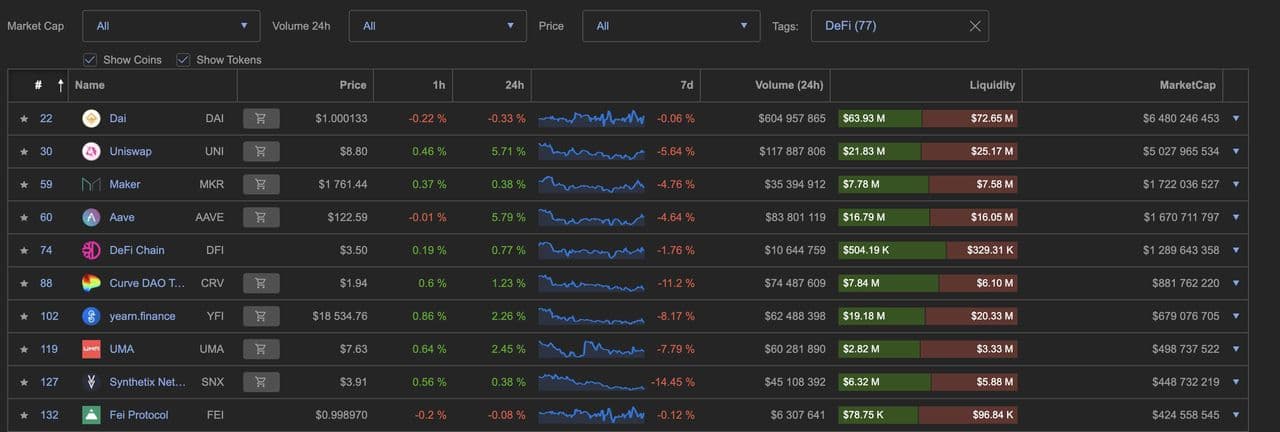Star DeFi Chain in the watchlist column
1280x432 pixels.
click(24, 250)
